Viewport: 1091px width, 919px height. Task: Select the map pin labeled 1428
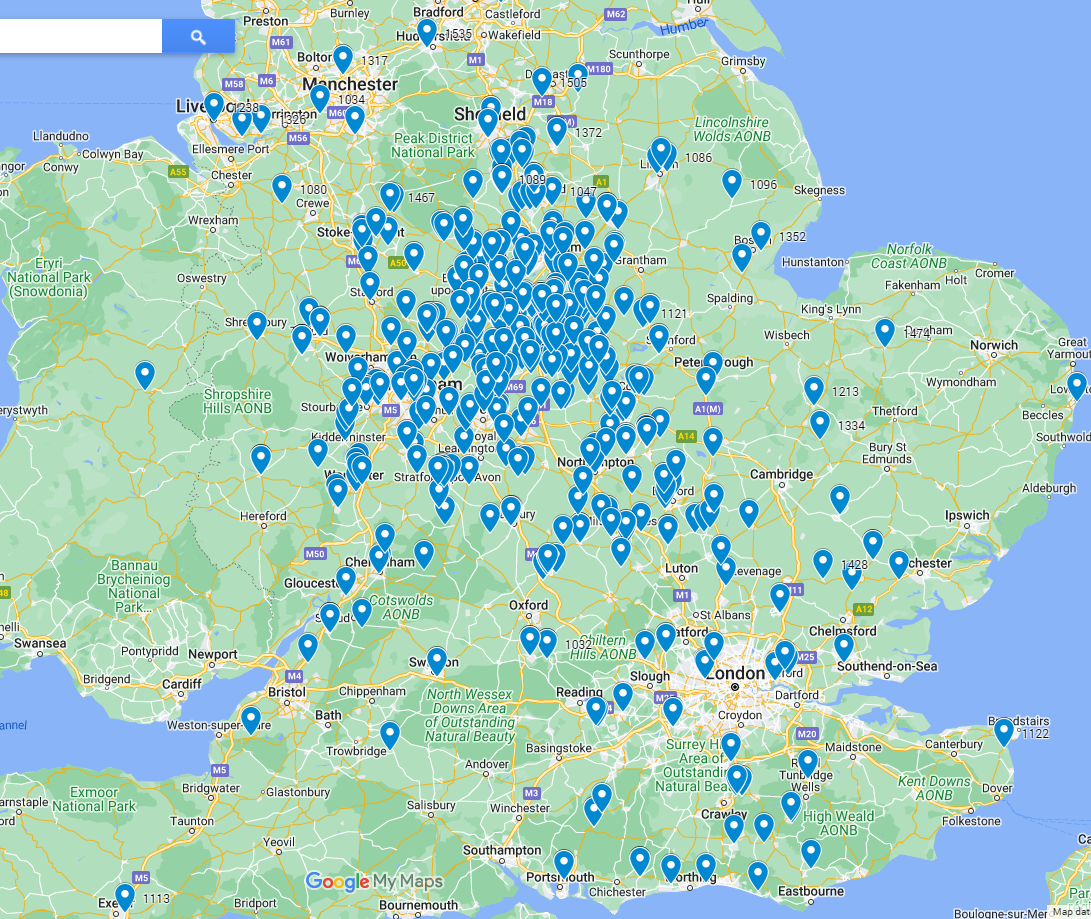823,564
